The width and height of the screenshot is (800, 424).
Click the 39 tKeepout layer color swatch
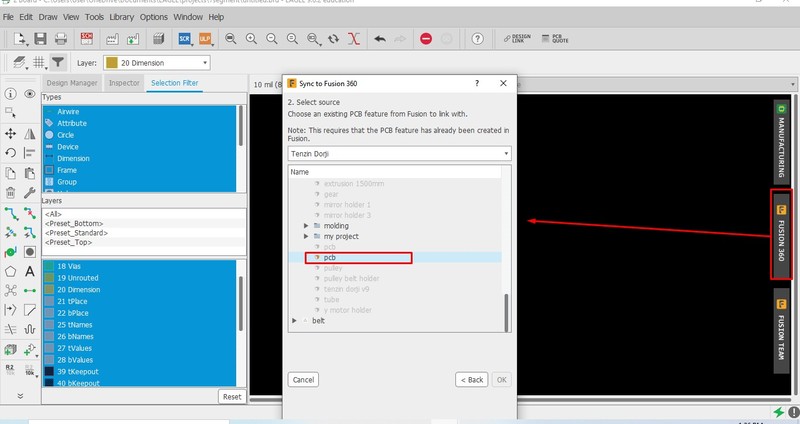pos(49,371)
